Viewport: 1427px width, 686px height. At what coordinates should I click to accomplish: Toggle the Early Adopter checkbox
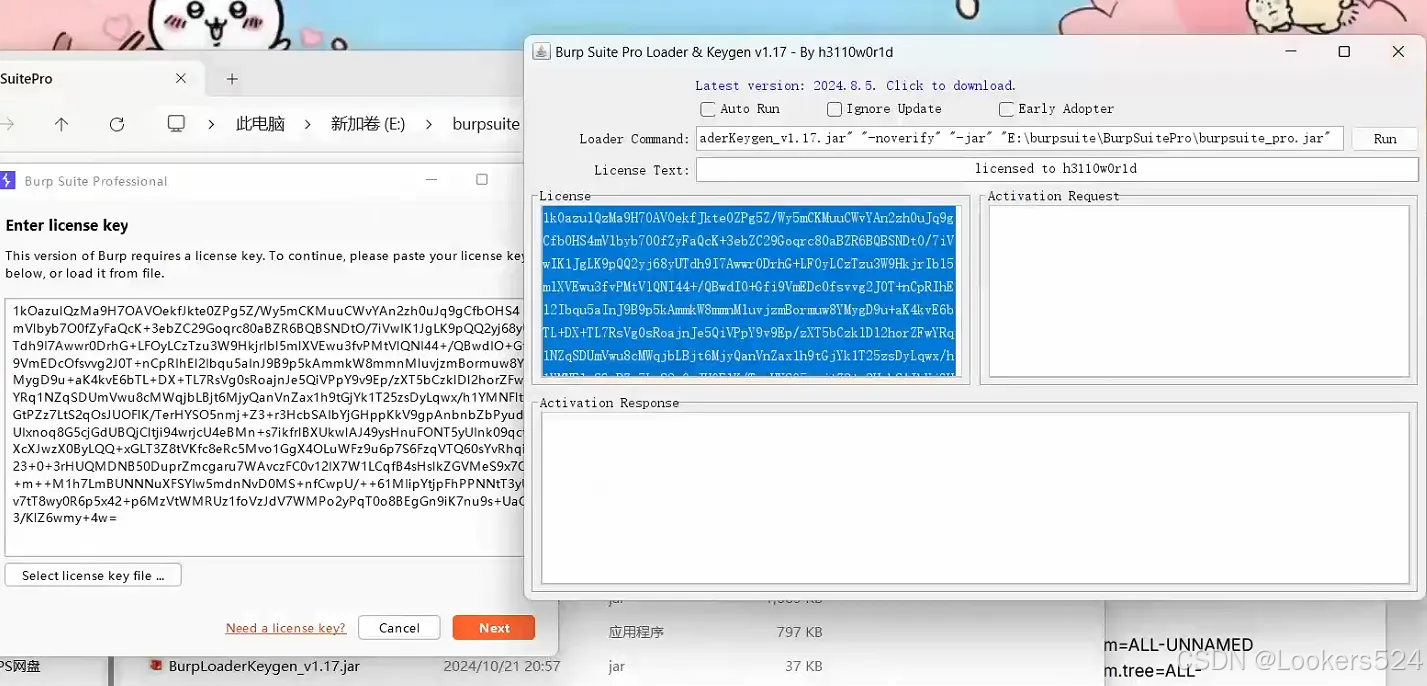1006,109
